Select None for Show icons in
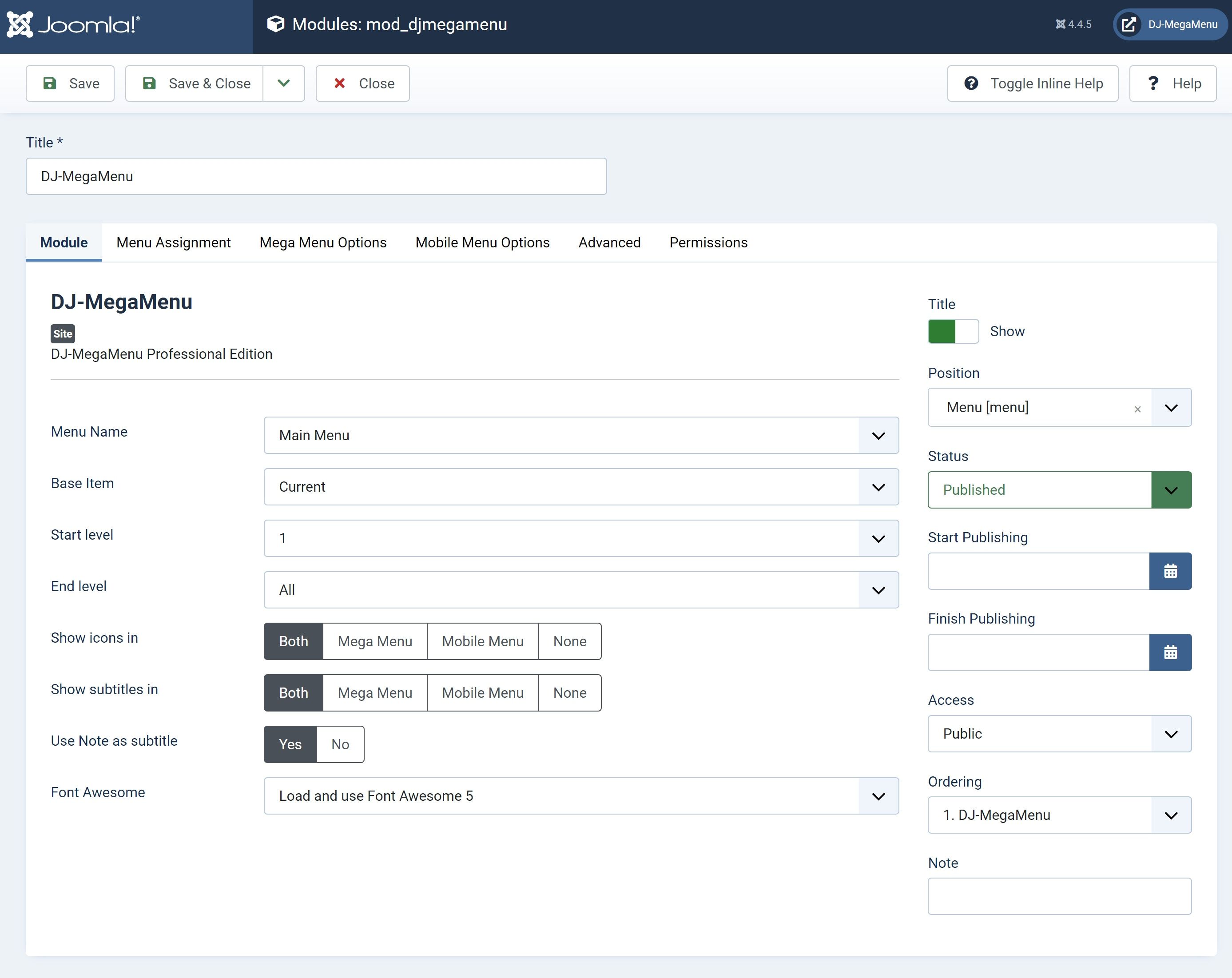Screen dimensions: 1232x978 click(570, 641)
